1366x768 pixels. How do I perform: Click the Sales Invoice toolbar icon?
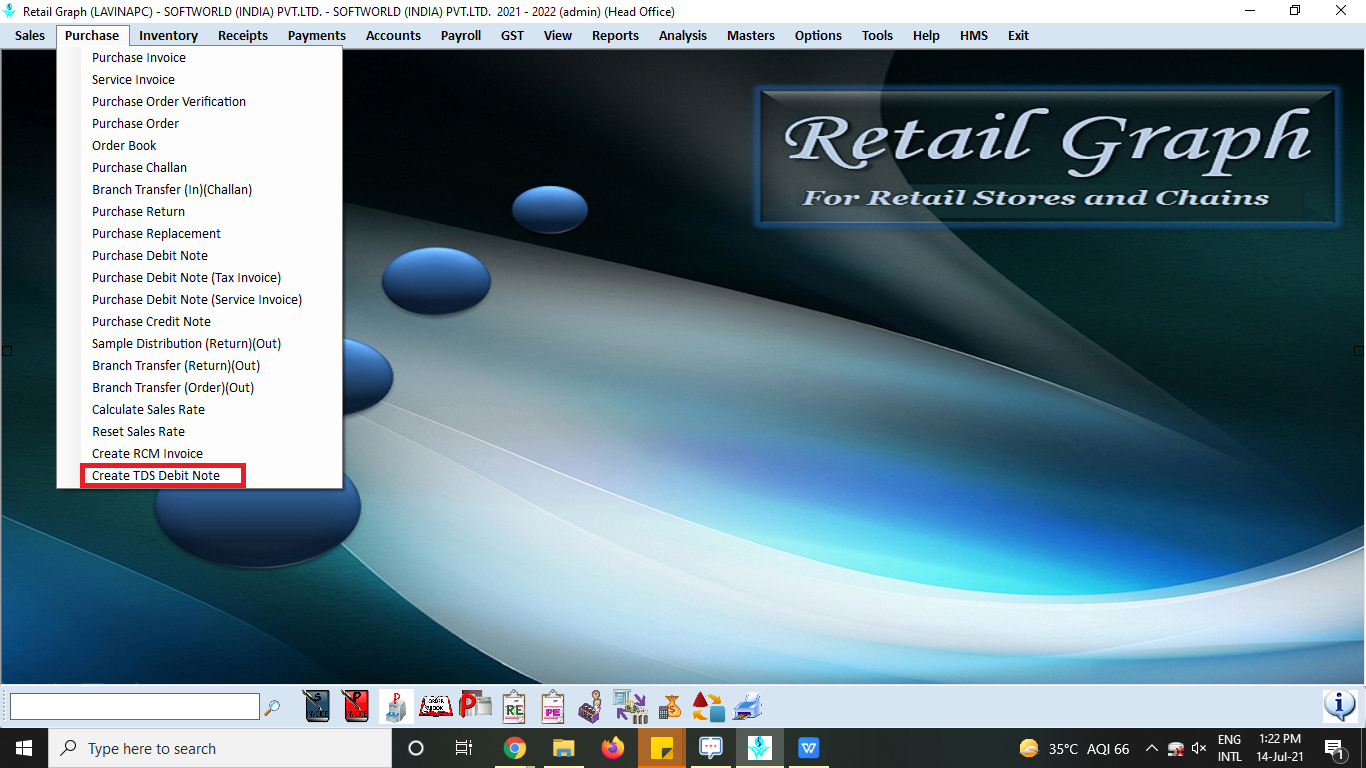[x=317, y=706]
